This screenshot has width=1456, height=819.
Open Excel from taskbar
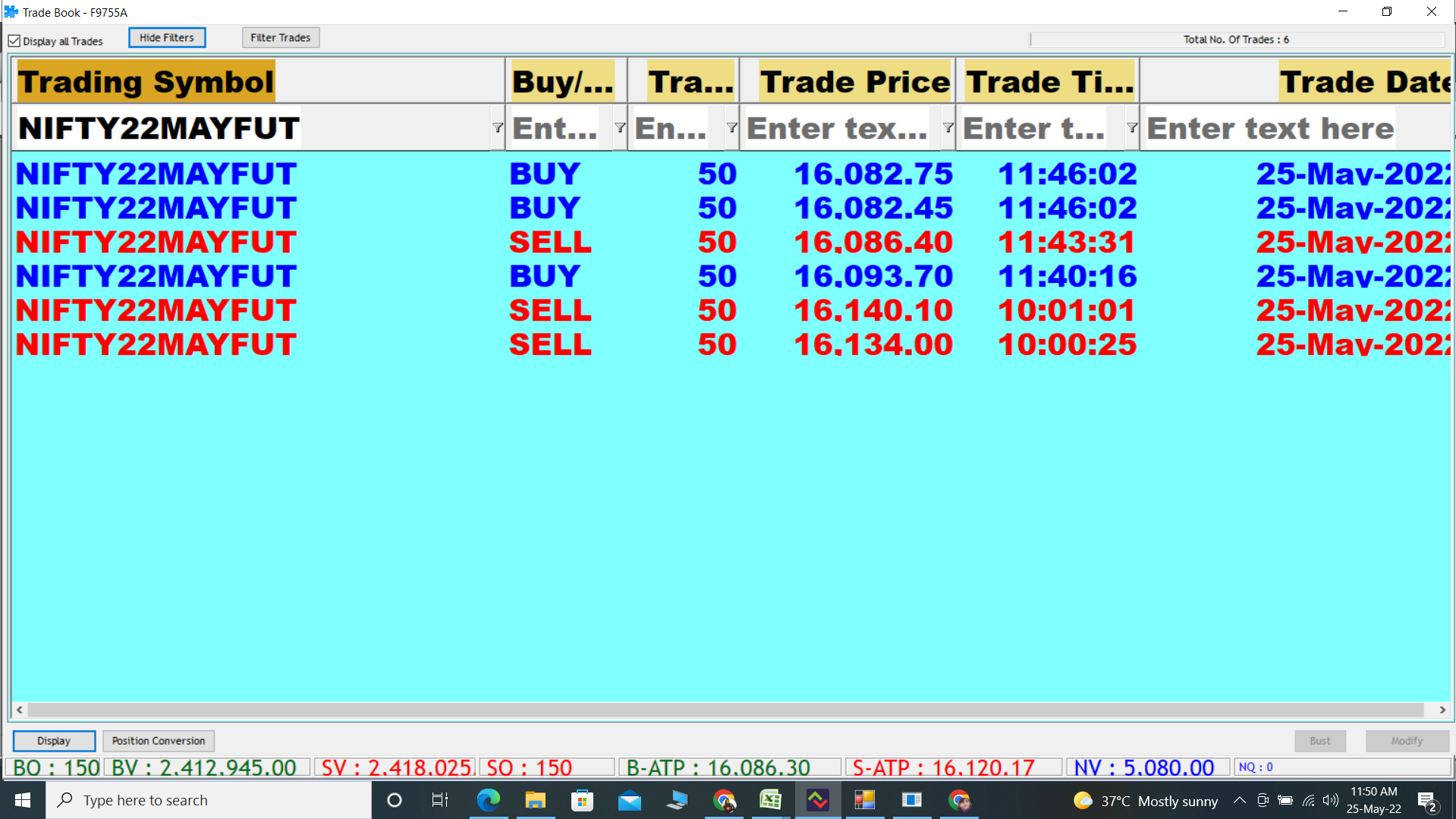pyautogui.click(x=770, y=800)
